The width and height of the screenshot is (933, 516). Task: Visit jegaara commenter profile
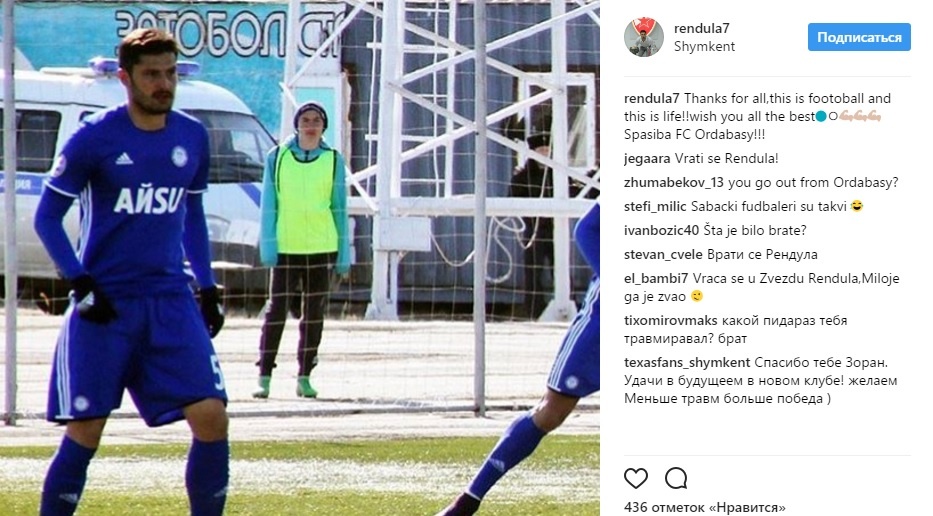tap(647, 159)
